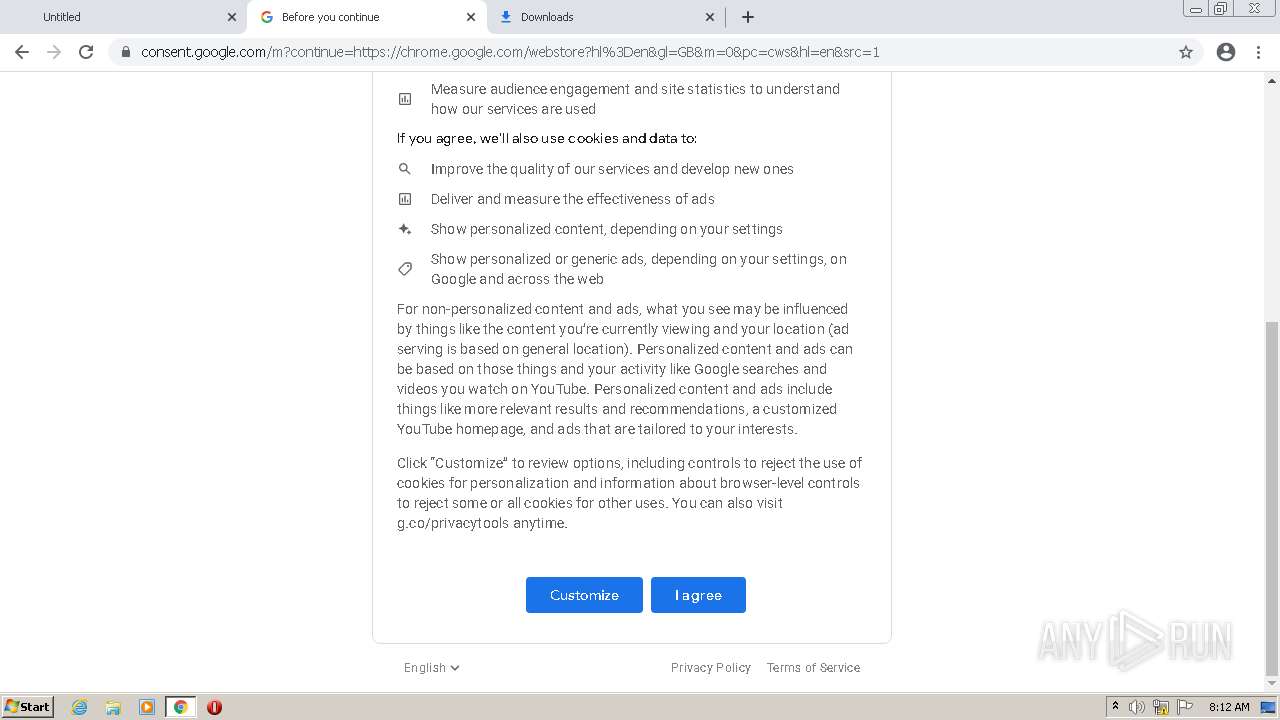
Task: Click the Google favicon on the active tab
Action: point(267,17)
